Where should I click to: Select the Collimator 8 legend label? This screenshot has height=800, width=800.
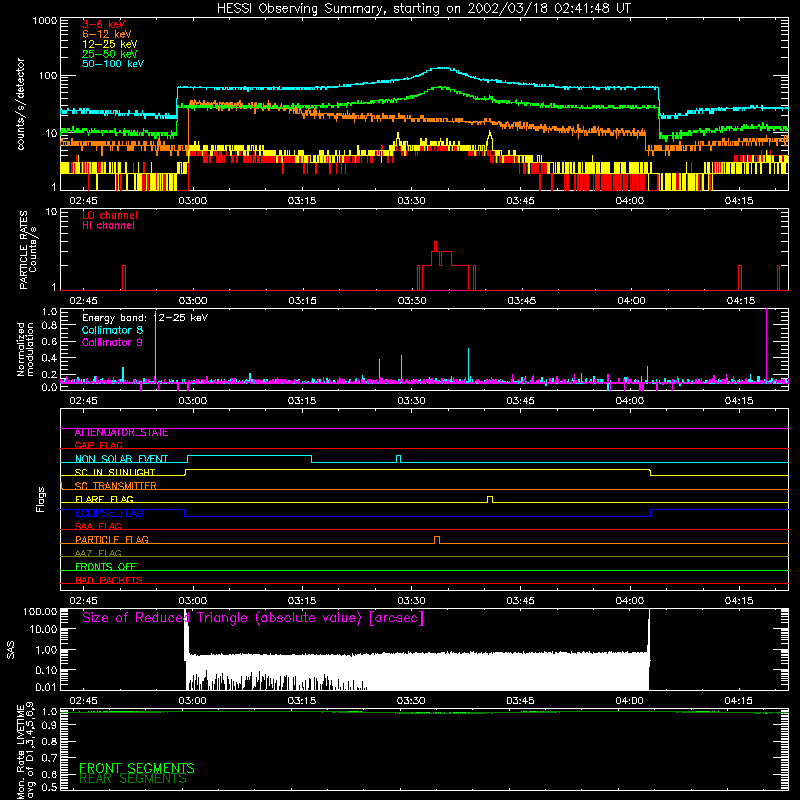pyautogui.click(x=112, y=330)
